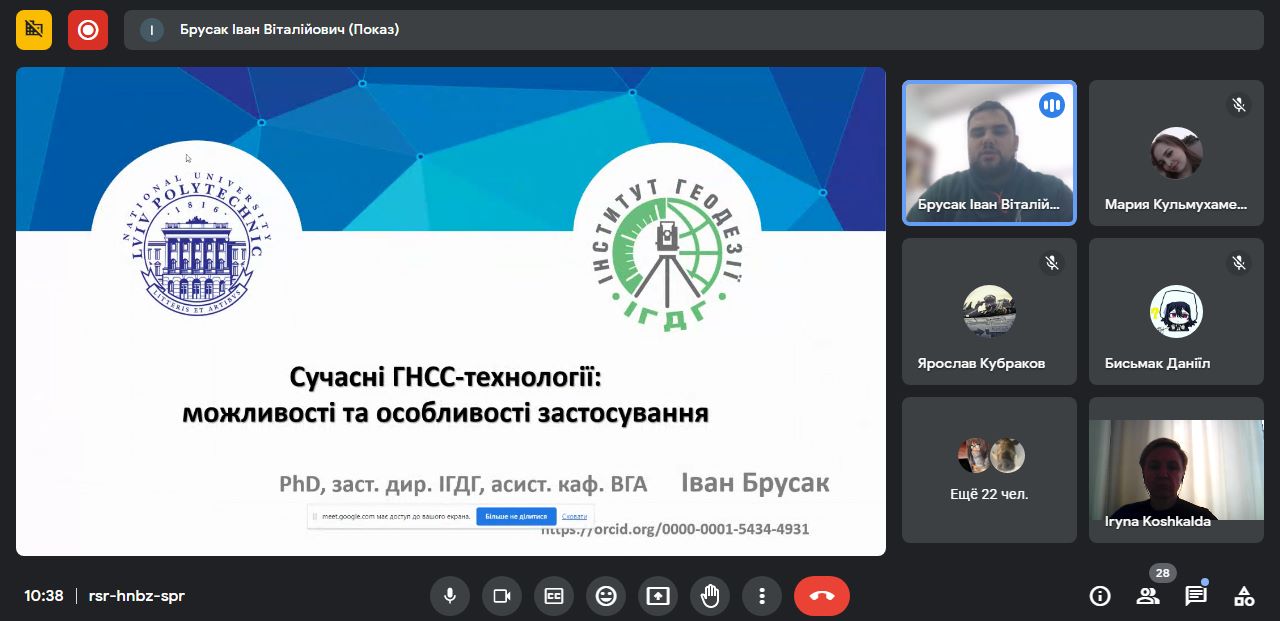
Task: Select the Брусак Іван Віталій... video tile
Action: point(990,152)
